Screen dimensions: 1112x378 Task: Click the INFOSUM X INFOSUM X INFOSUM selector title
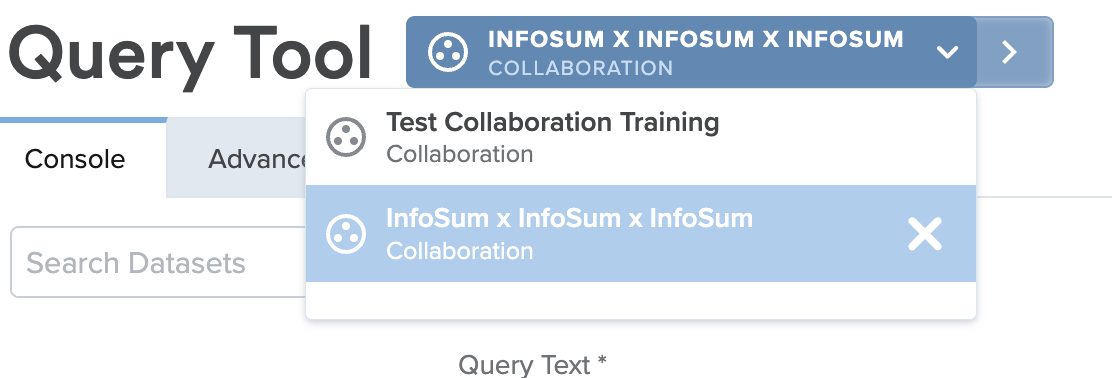(696, 39)
